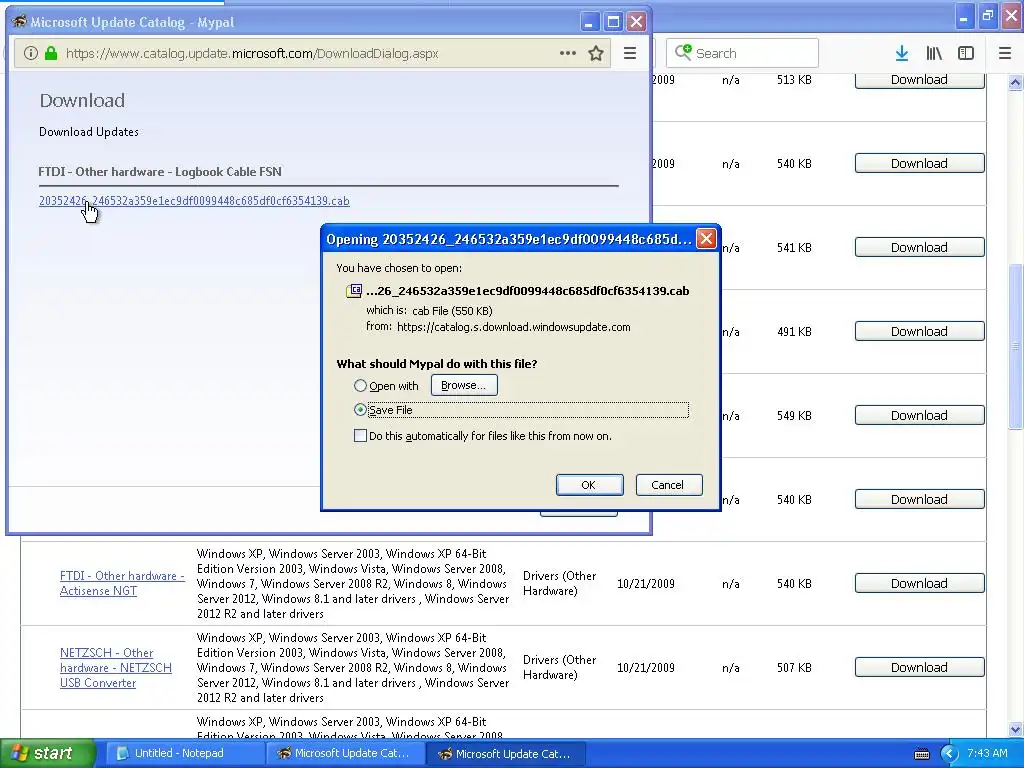Image resolution: width=1024 pixels, height=768 pixels.
Task: Switch to second Microsoft Update Catalog taskbar item
Action: point(506,754)
